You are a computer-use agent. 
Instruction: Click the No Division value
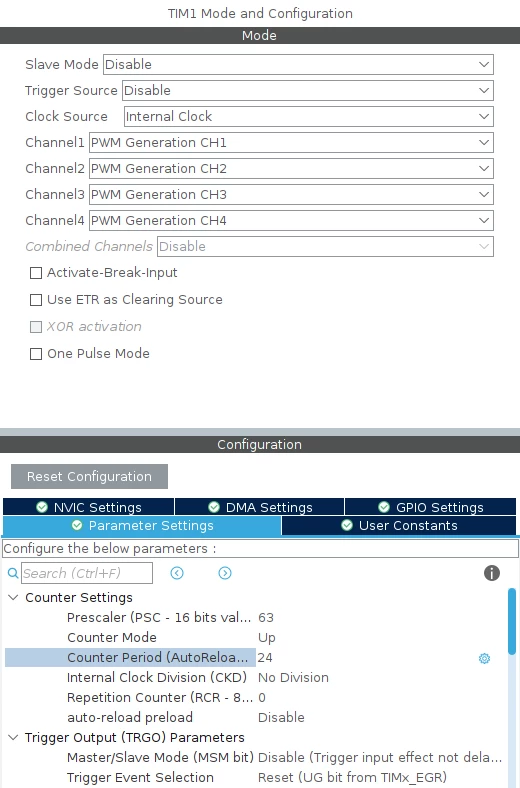(293, 677)
